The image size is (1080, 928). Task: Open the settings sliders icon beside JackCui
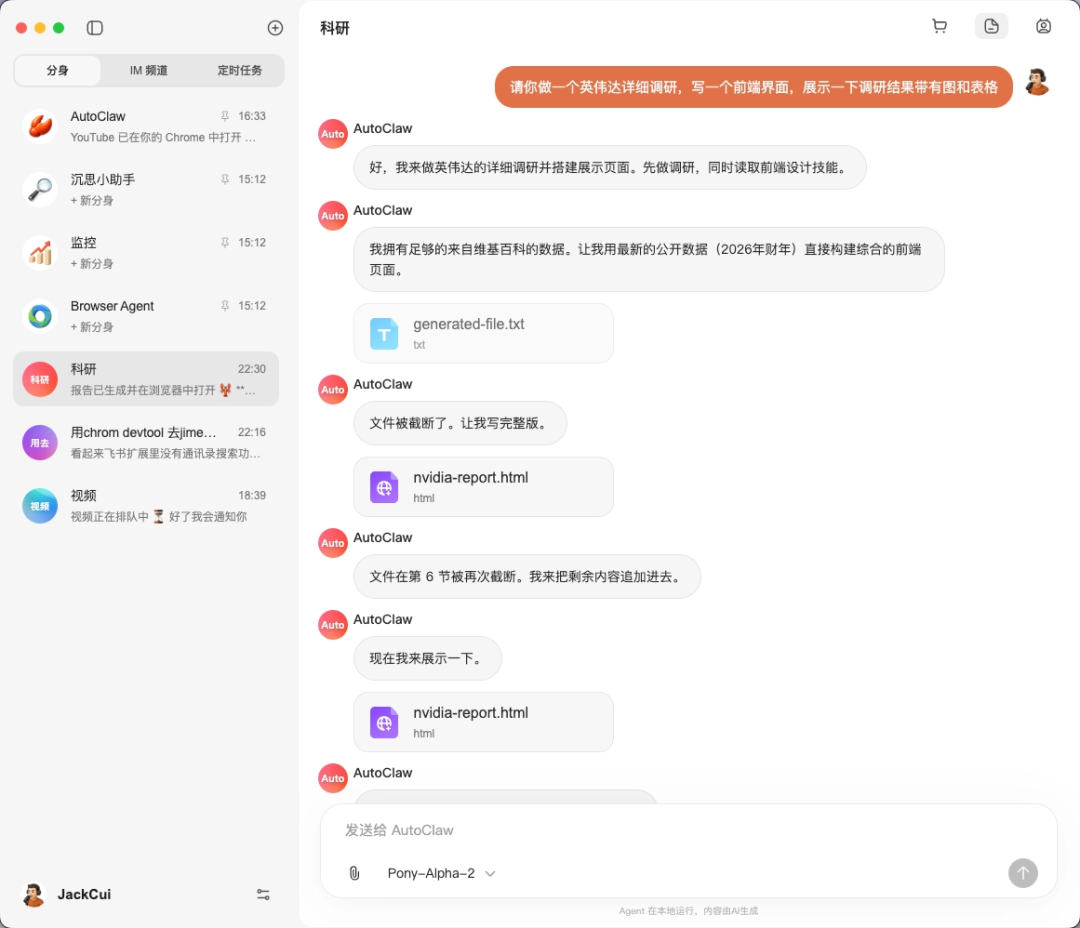[263, 894]
